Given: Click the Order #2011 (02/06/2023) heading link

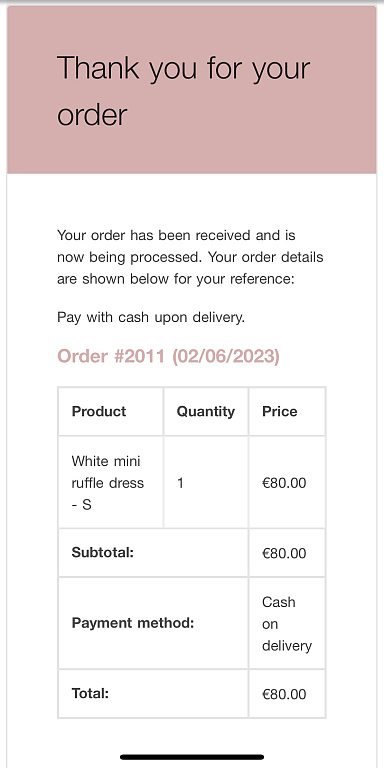Looking at the screenshot, I should [x=168, y=356].
